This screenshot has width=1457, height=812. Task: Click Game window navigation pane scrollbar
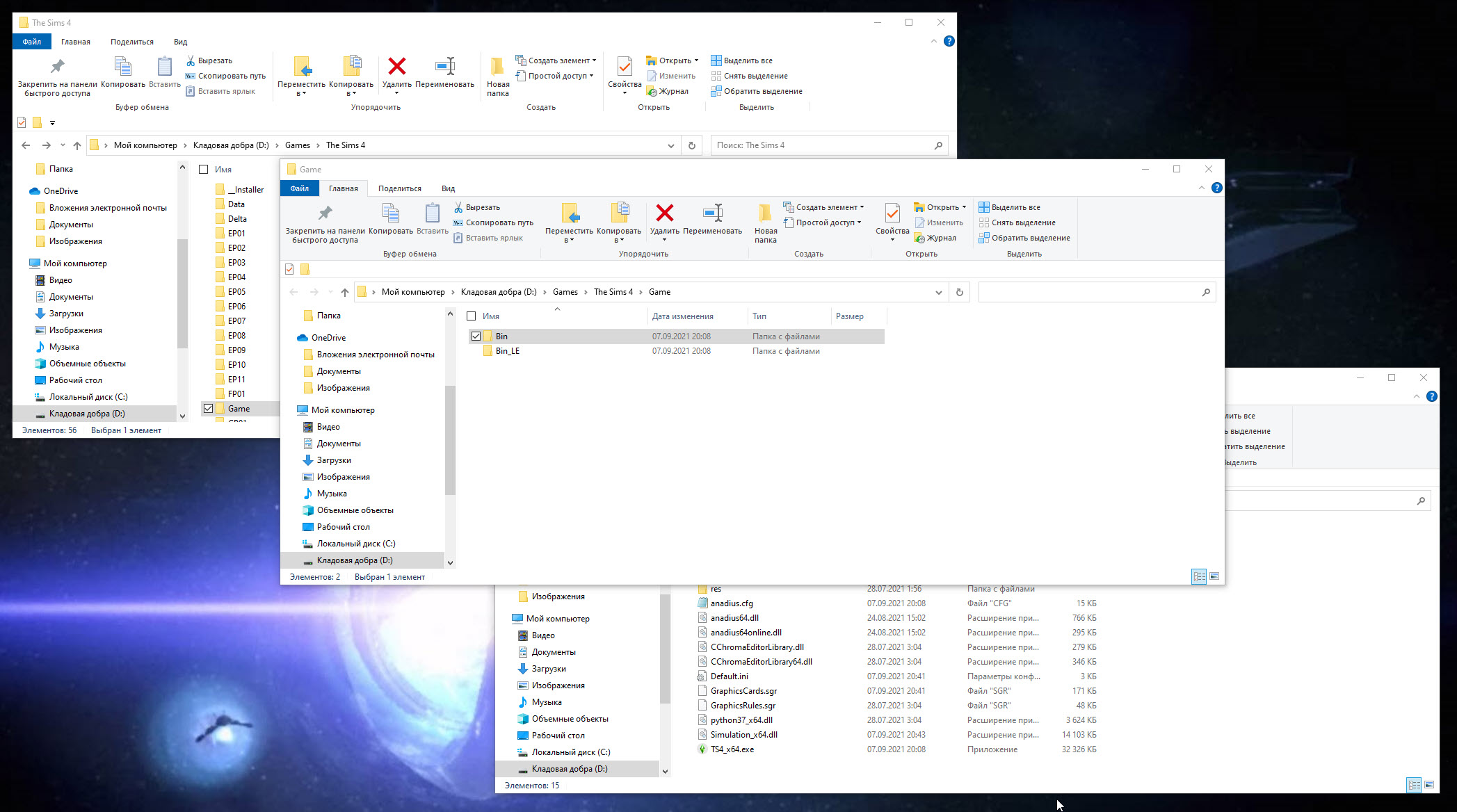click(x=450, y=440)
